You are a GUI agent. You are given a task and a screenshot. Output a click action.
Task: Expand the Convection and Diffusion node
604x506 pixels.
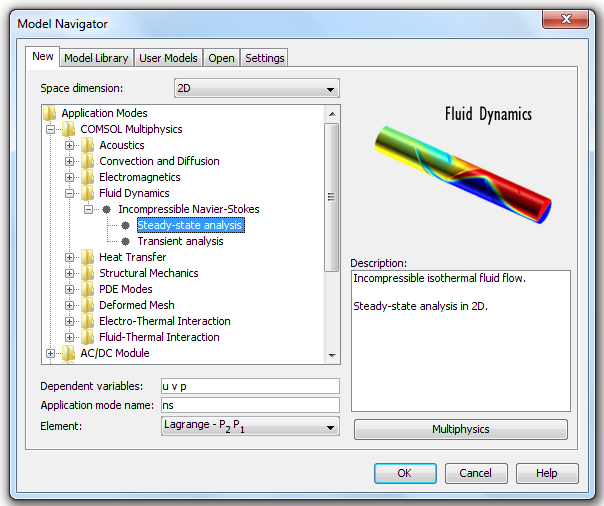pyautogui.click(x=69, y=161)
